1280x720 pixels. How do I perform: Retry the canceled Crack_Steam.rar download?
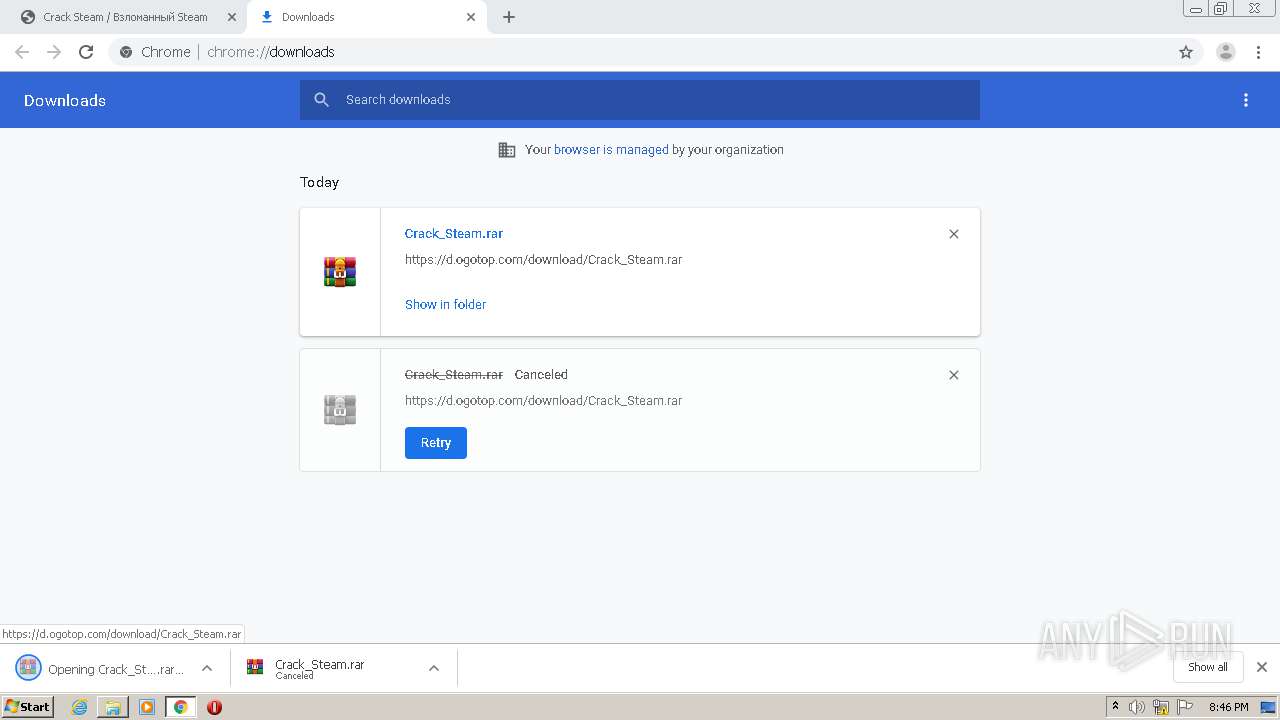coord(436,443)
